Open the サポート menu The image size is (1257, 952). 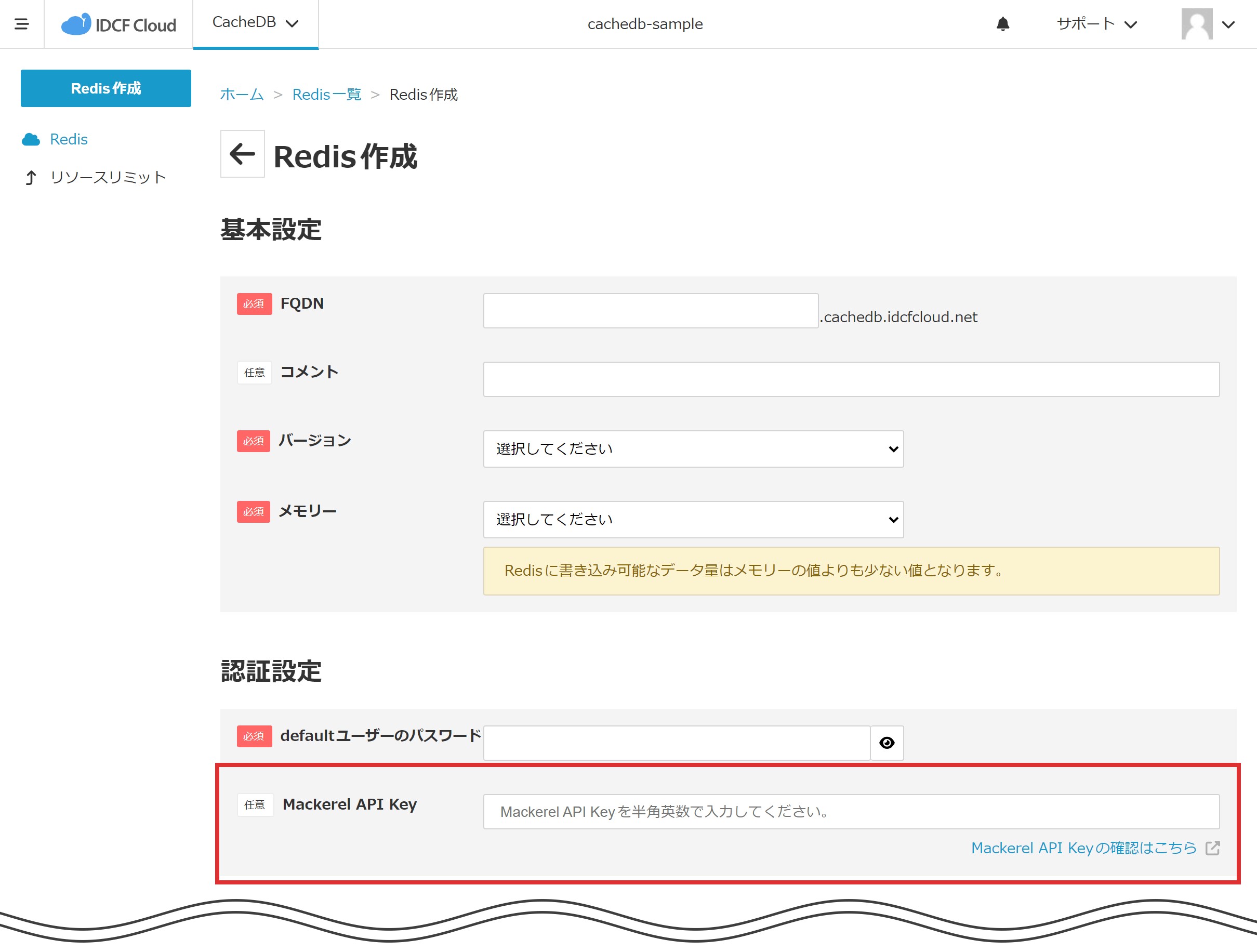[1097, 24]
